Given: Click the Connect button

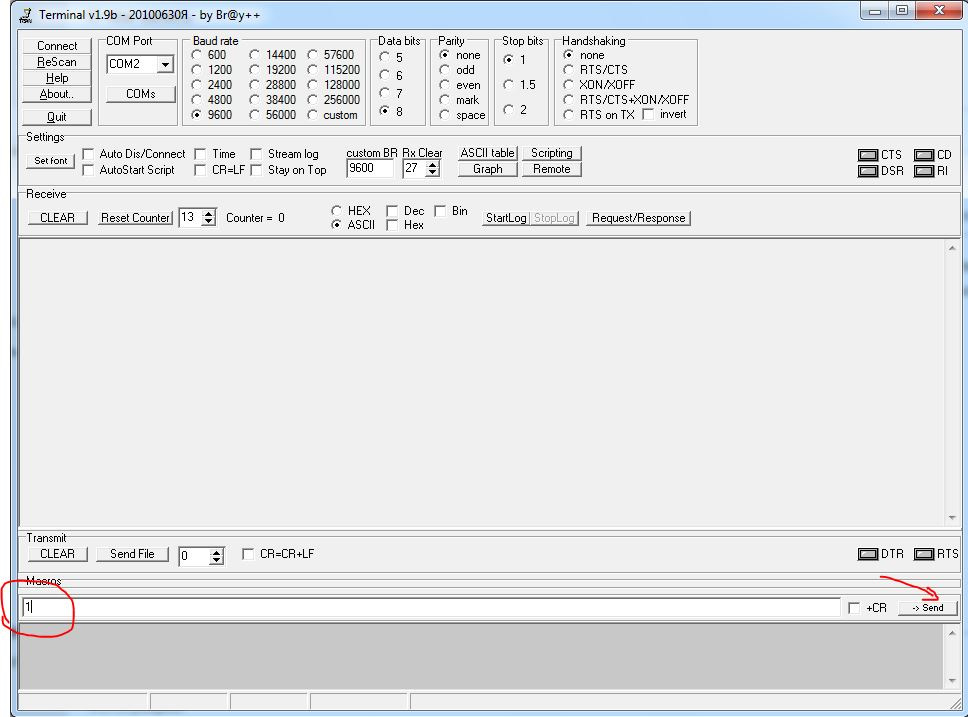Looking at the screenshot, I should (57, 46).
